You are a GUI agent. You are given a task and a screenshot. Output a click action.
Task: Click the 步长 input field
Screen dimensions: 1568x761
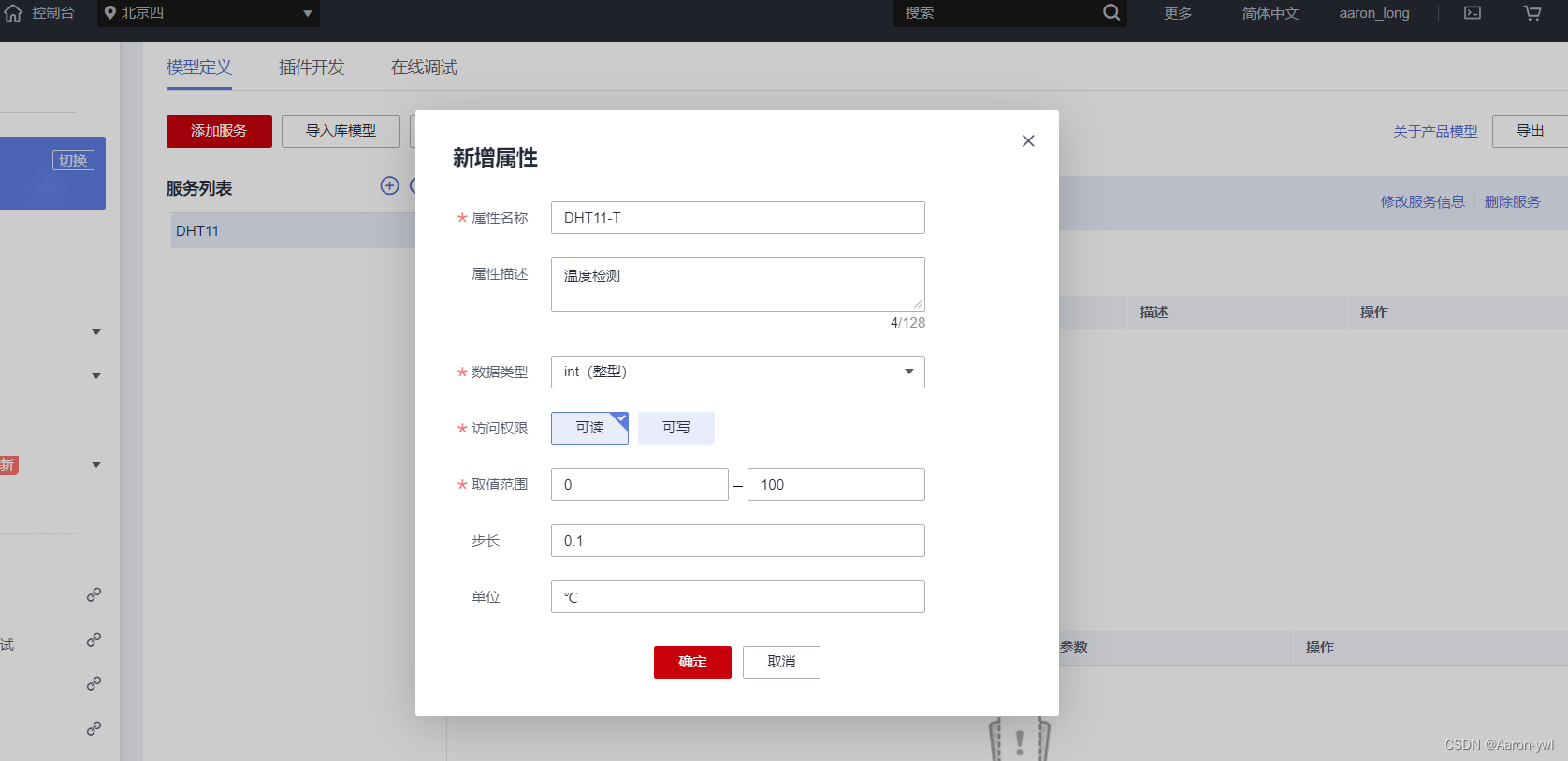coord(737,540)
